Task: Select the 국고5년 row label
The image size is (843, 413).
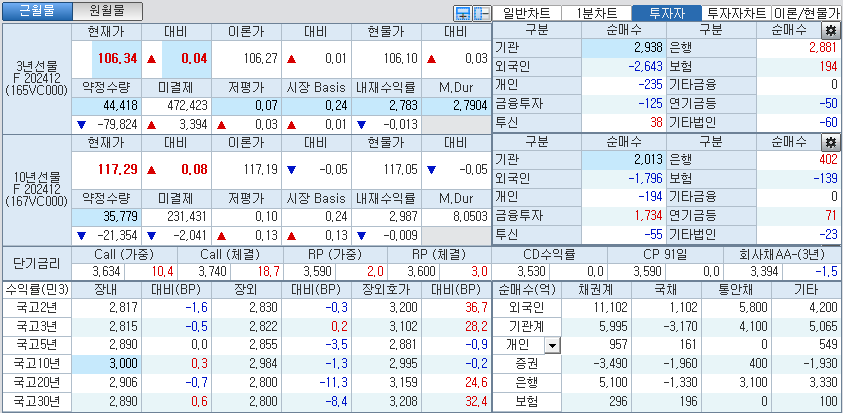Action: 37,345
